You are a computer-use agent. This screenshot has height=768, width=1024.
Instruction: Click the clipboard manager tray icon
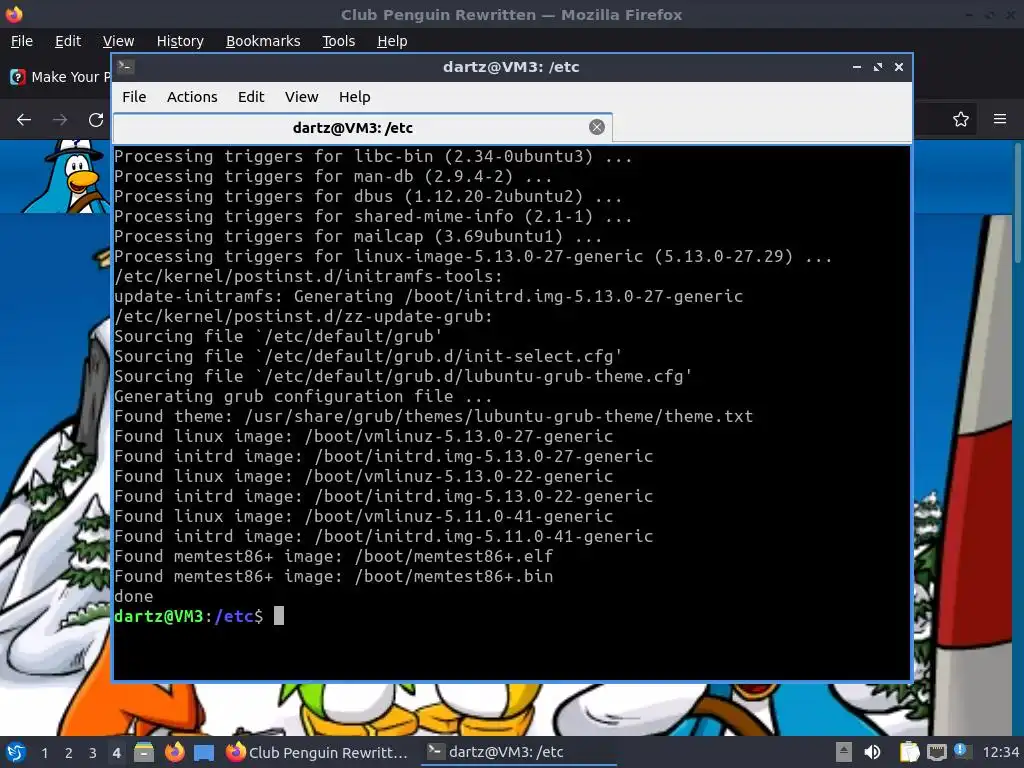909,752
